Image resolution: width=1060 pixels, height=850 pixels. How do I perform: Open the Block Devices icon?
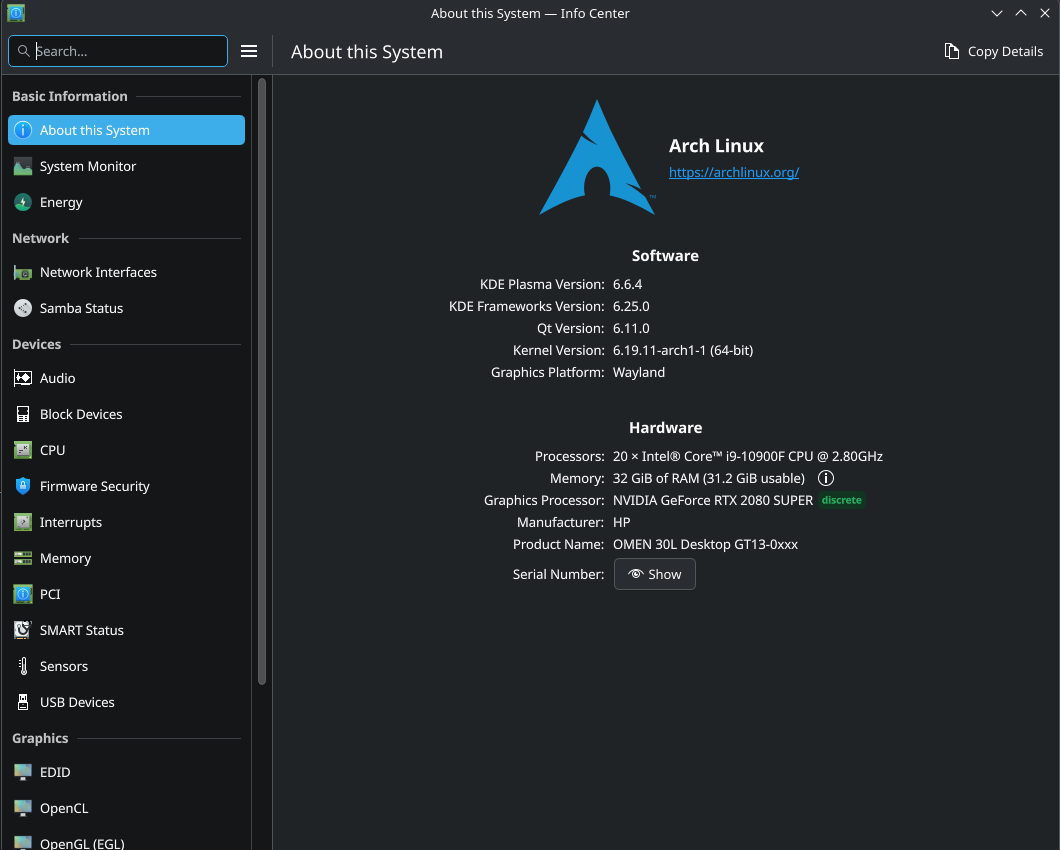click(x=23, y=415)
